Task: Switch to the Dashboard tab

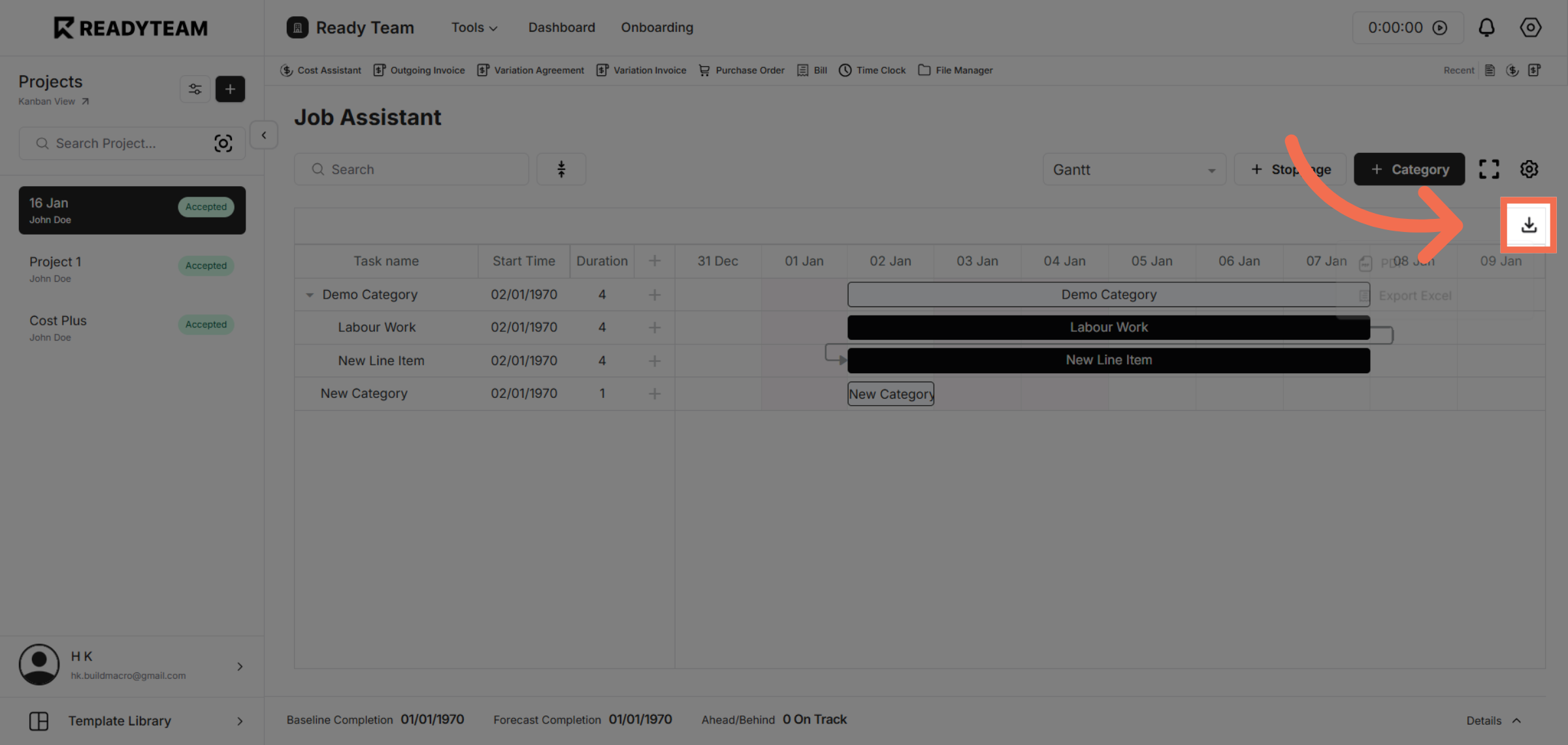Action: click(561, 27)
